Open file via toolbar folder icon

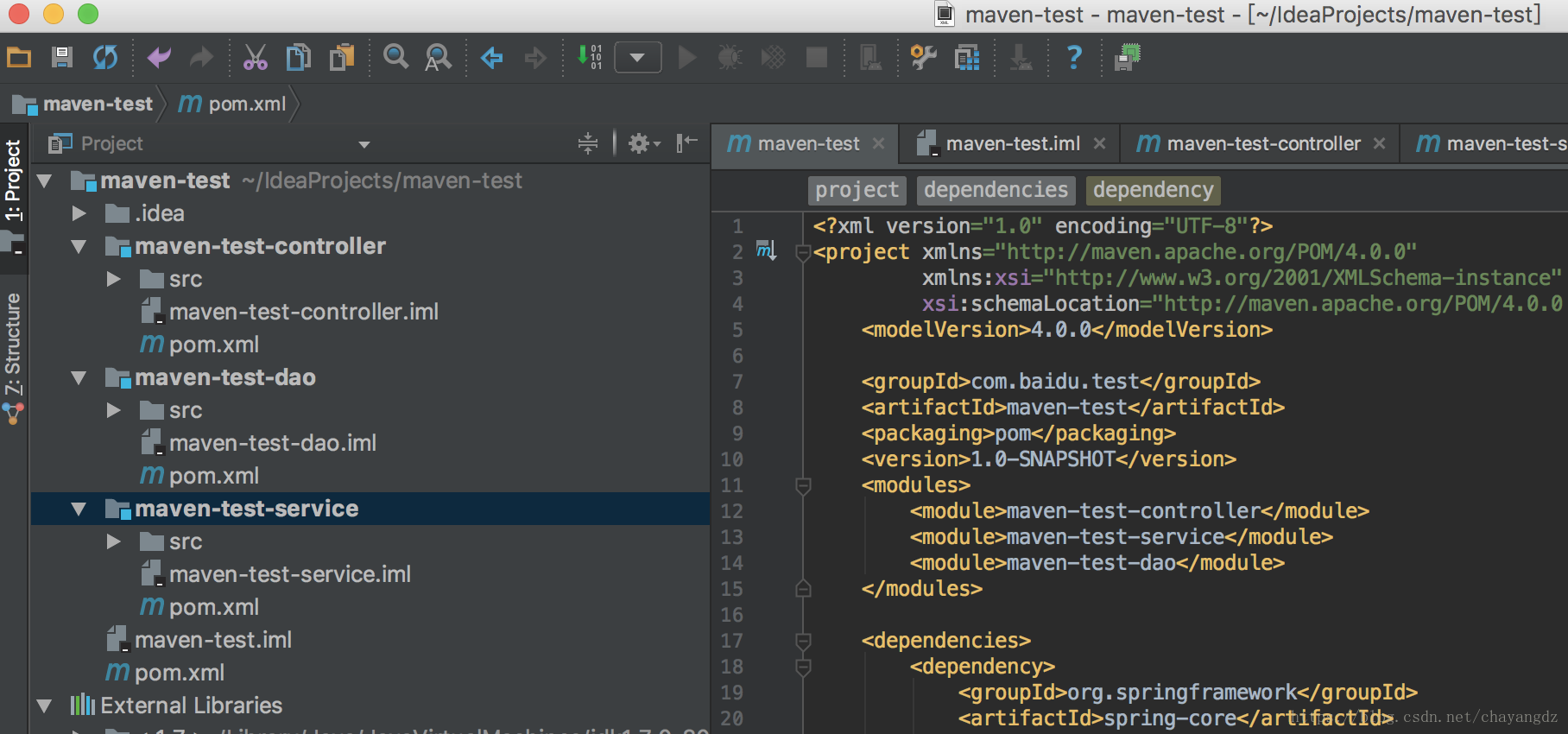pyautogui.click(x=19, y=58)
